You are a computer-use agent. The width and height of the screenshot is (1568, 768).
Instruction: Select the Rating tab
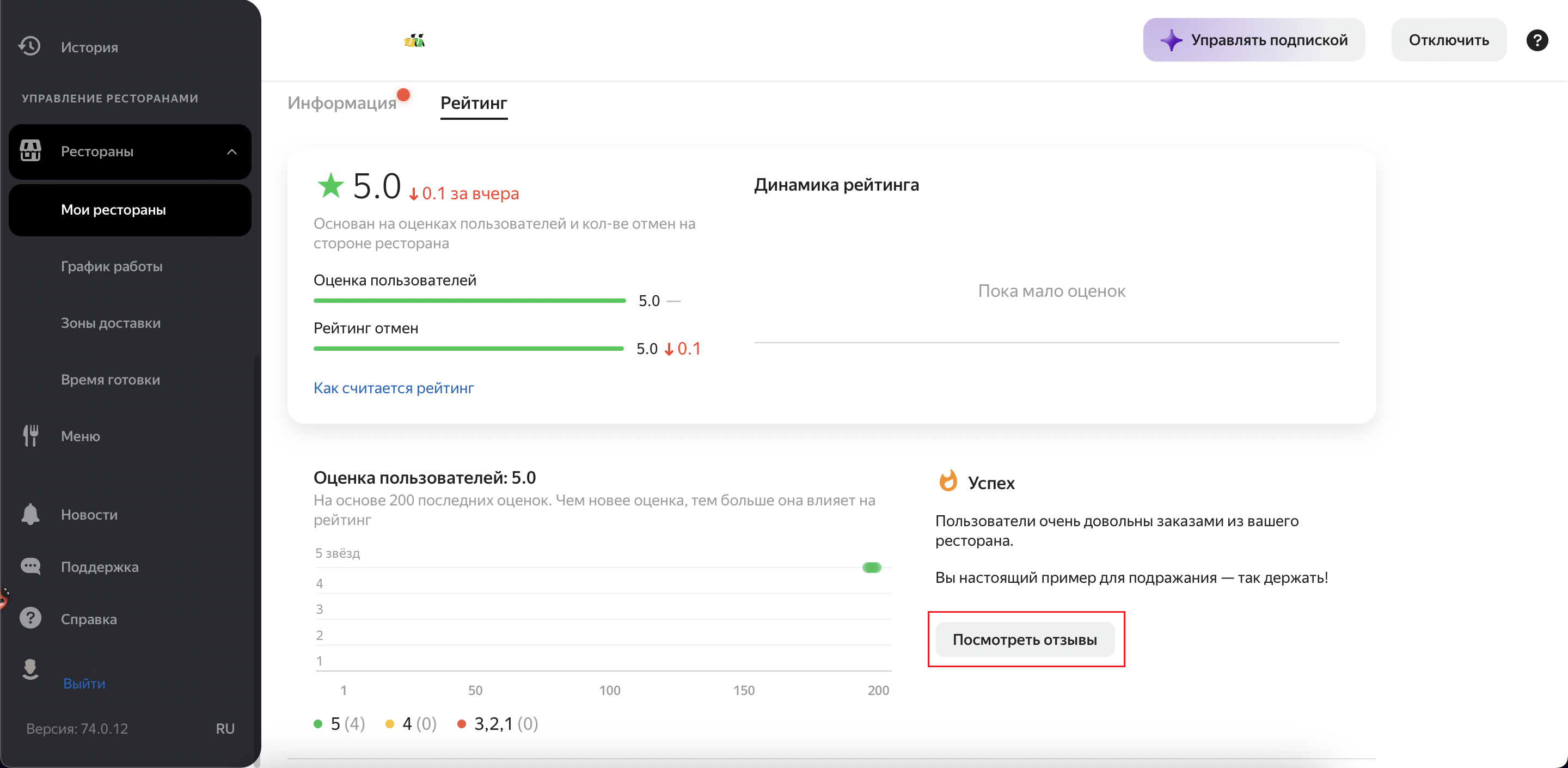474,103
